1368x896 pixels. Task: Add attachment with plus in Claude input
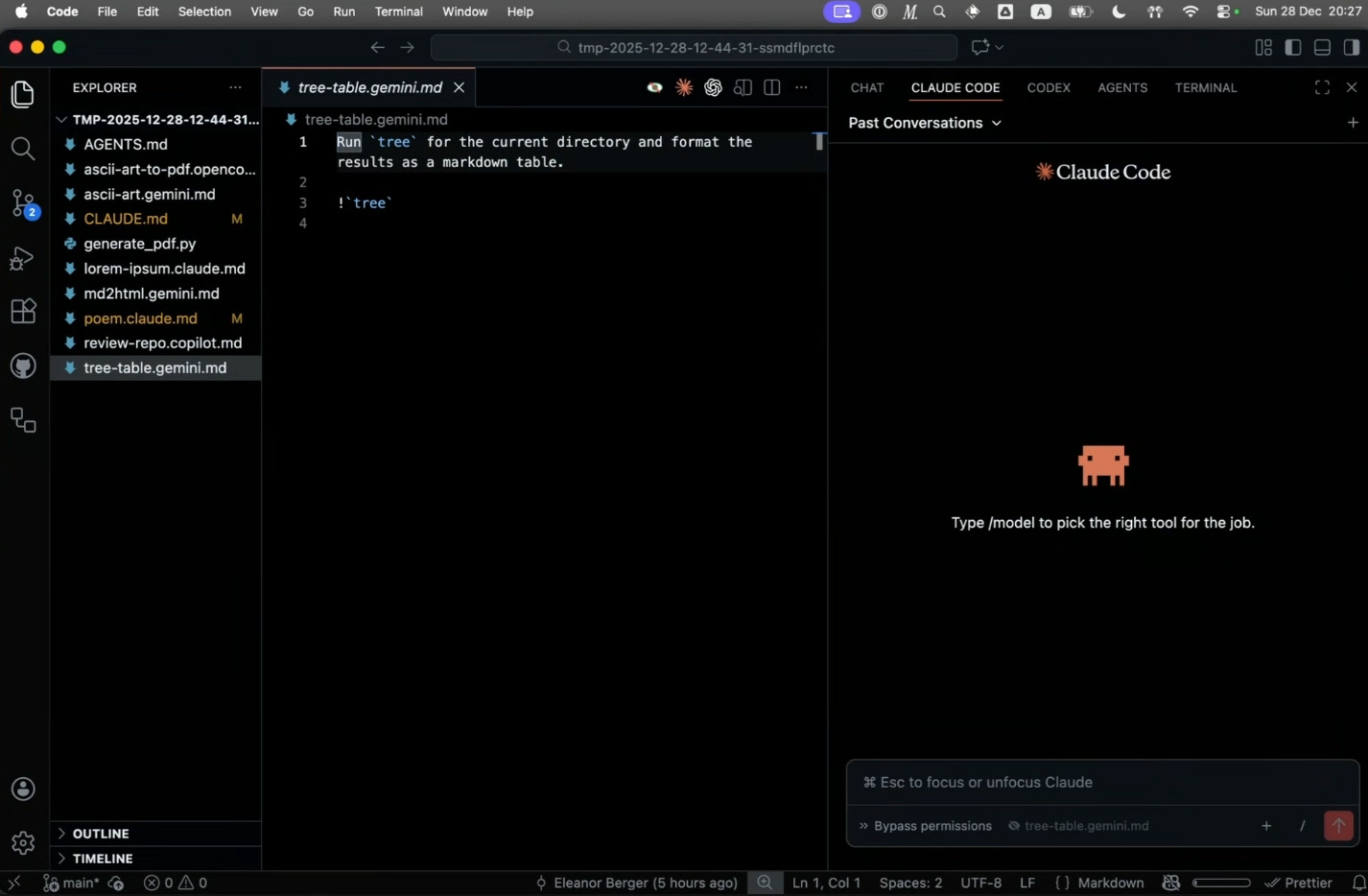(x=1266, y=826)
